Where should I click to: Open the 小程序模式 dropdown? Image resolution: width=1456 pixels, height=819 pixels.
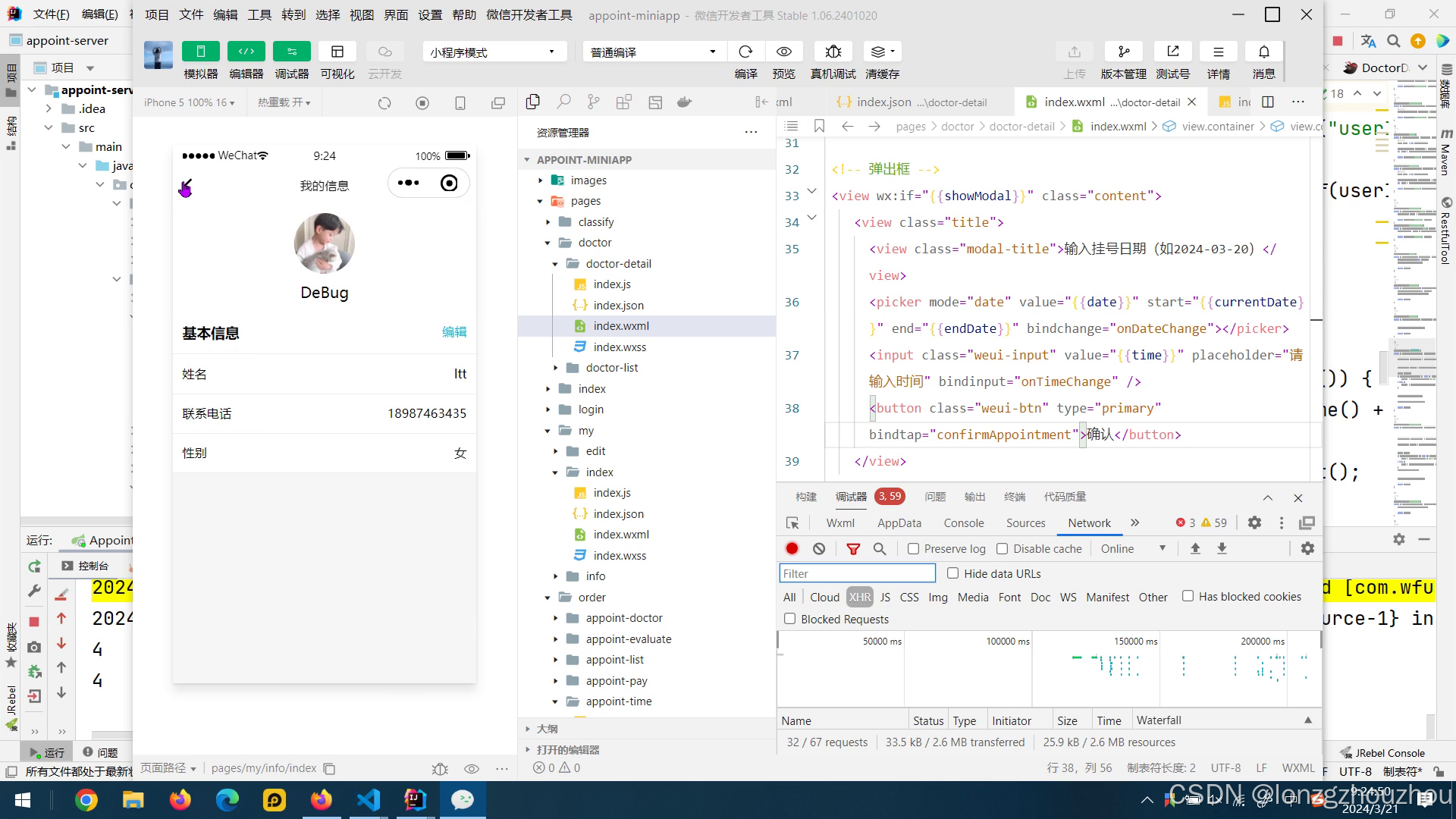(x=493, y=52)
